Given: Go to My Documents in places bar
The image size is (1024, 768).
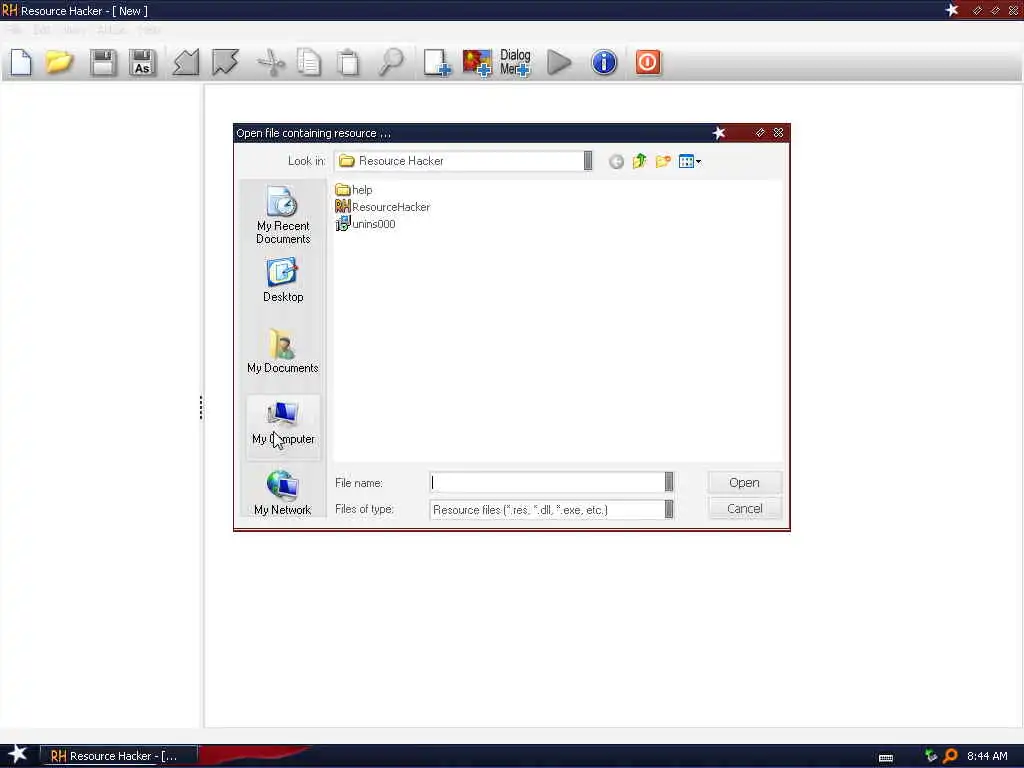Looking at the screenshot, I should coord(283,351).
